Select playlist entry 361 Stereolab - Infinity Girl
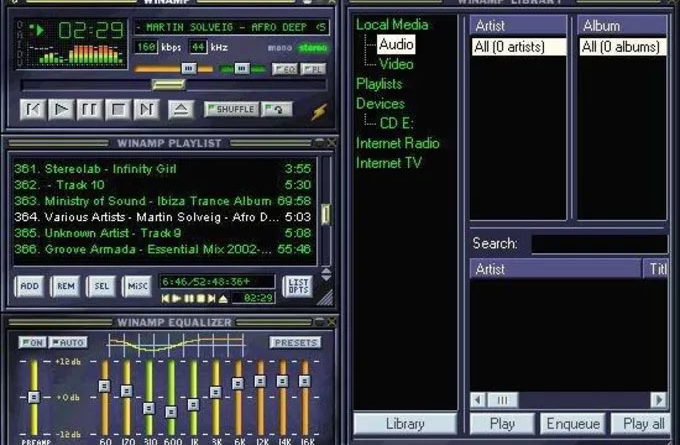The height and width of the screenshot is (445, 680). [x=162, y=169]
